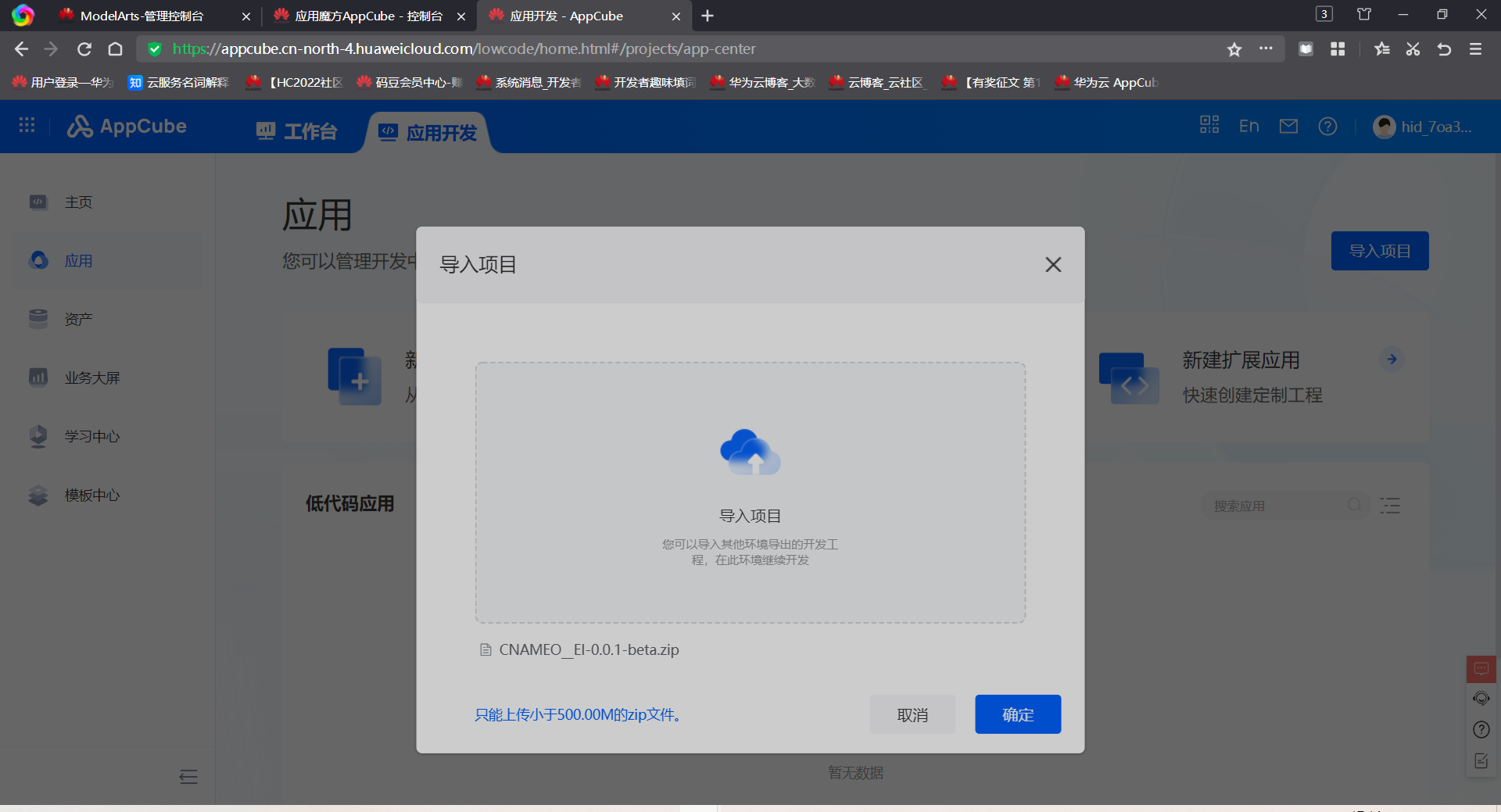The height and width of the screenshot is (812, 1501).
Task: Click the screenshot scissors icon
Action: click(x=1413, y=49)
